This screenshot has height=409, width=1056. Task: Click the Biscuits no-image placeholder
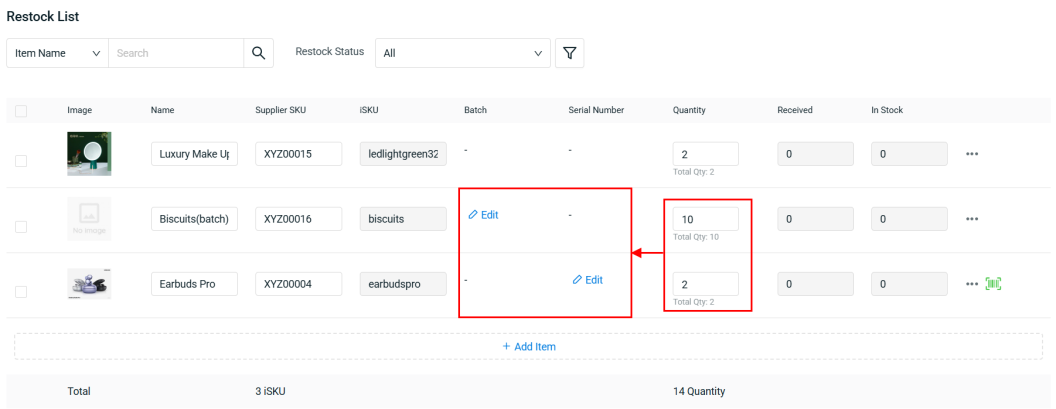89,219
